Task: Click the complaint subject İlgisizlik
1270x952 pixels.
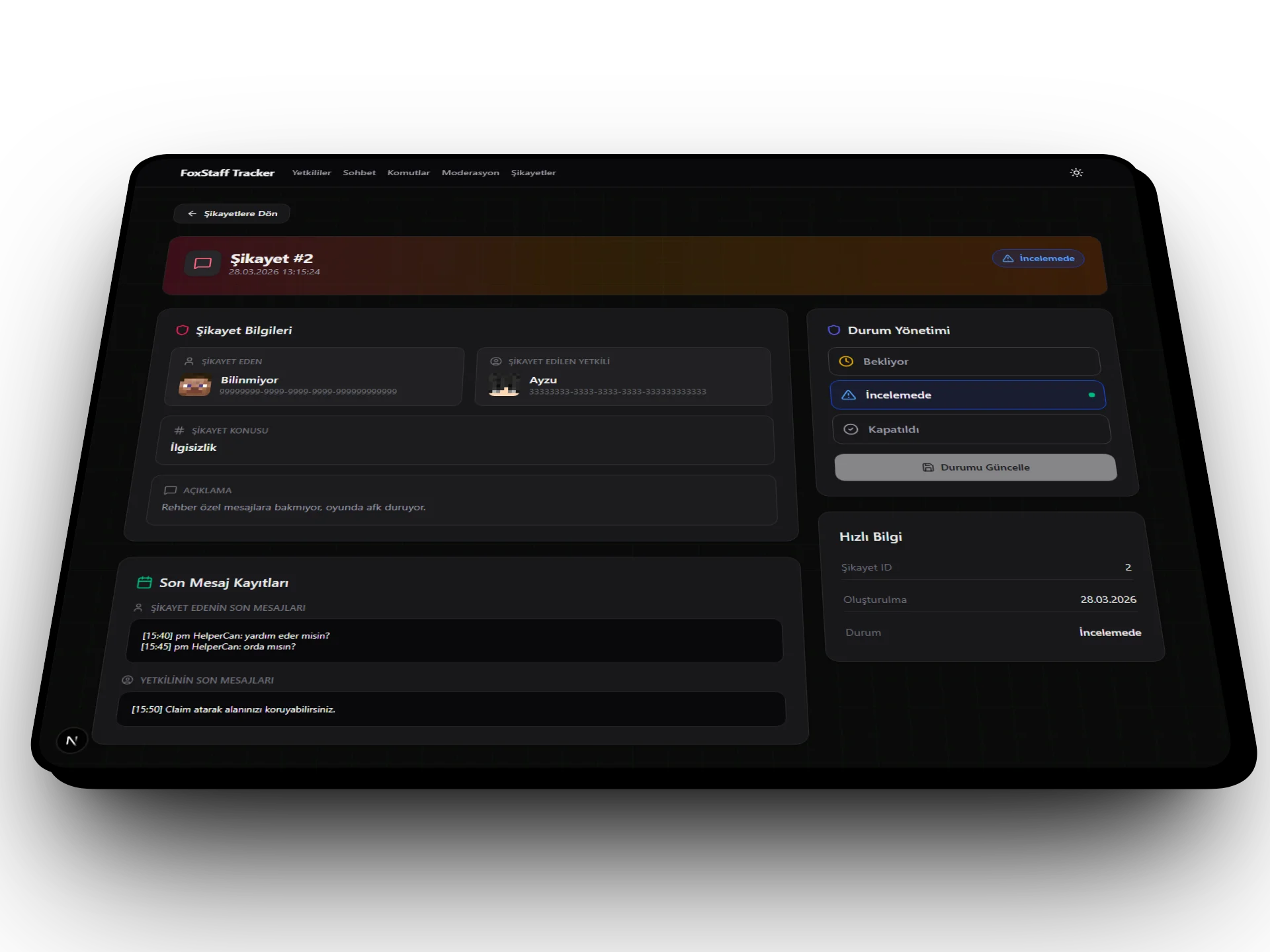Action: point(193,448)
